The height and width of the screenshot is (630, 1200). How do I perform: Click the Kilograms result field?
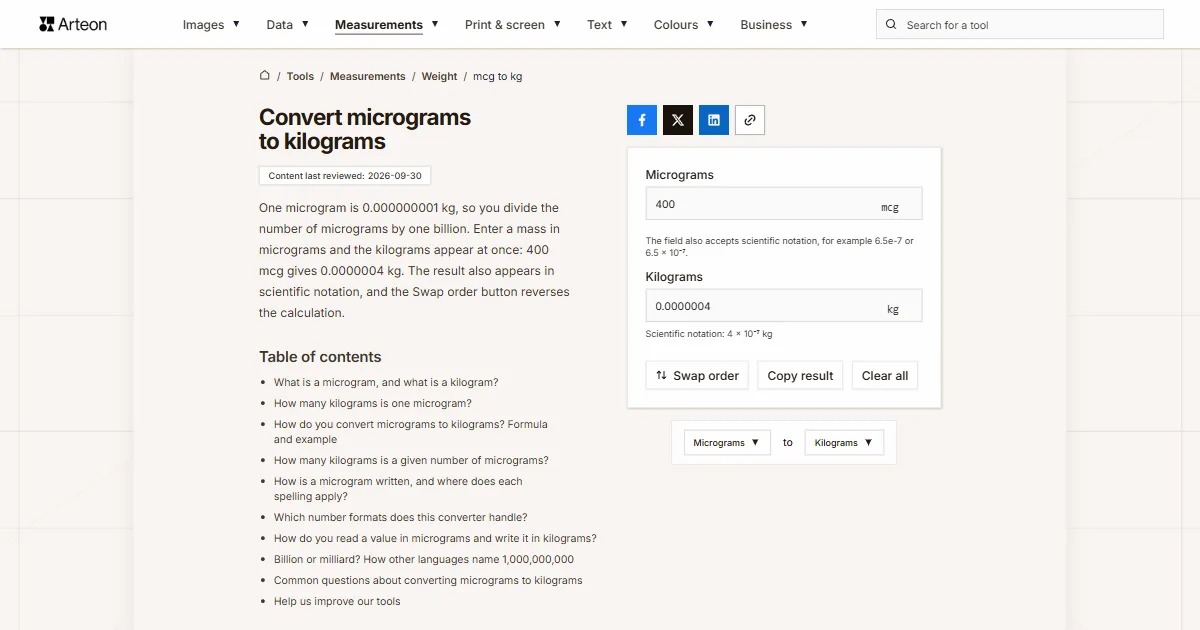(784, 306)
